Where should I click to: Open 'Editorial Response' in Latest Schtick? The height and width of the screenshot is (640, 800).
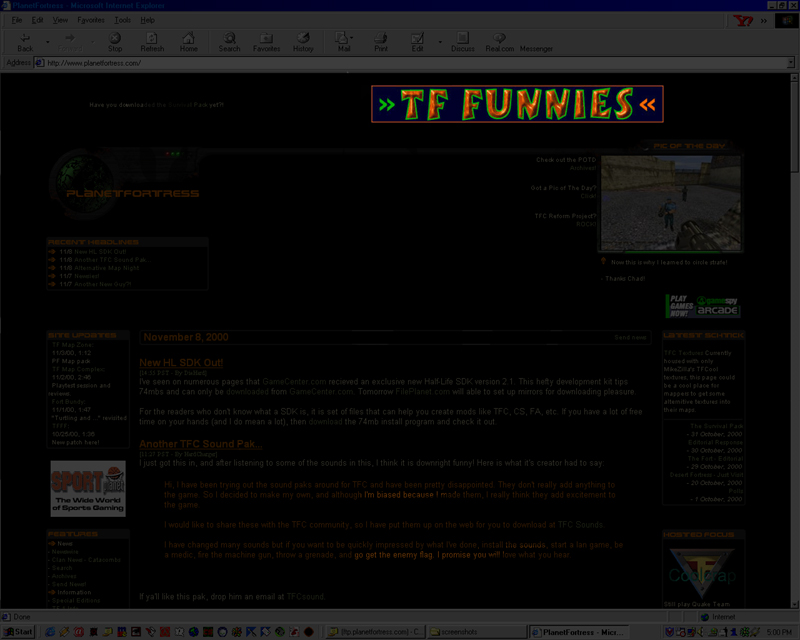click(x=715, y=442)
